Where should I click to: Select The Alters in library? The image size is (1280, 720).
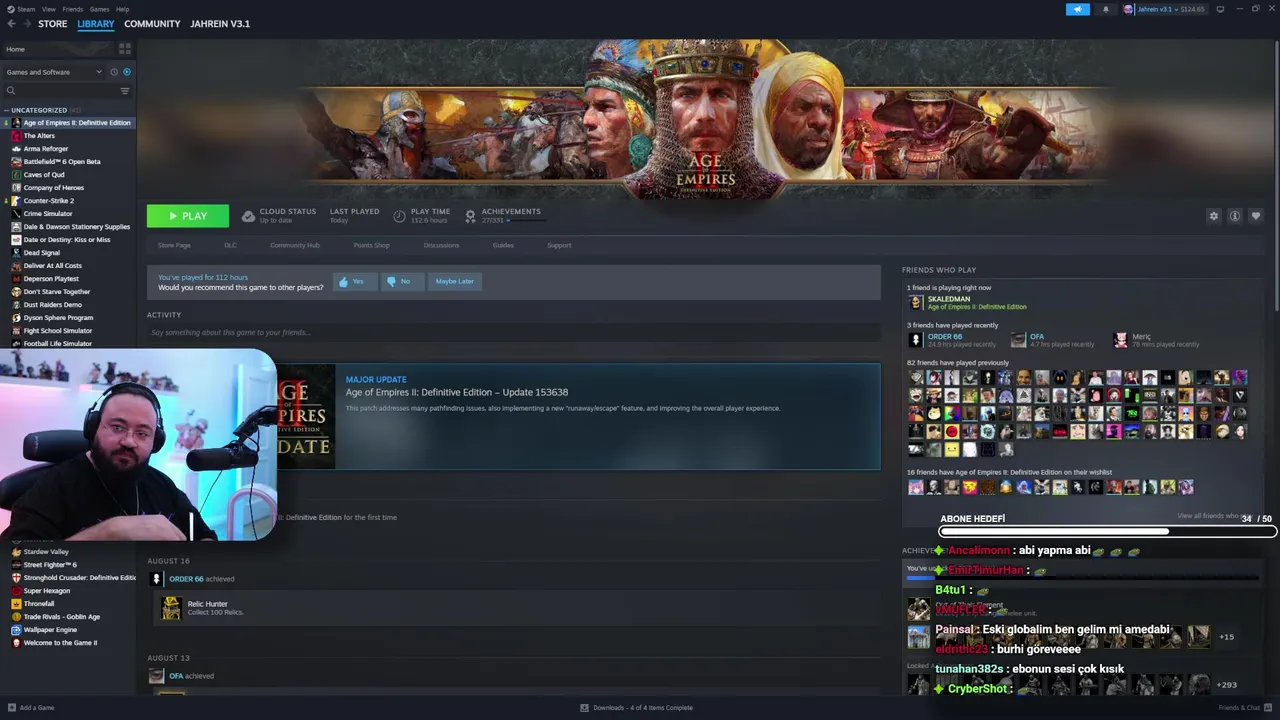[39, 136]
